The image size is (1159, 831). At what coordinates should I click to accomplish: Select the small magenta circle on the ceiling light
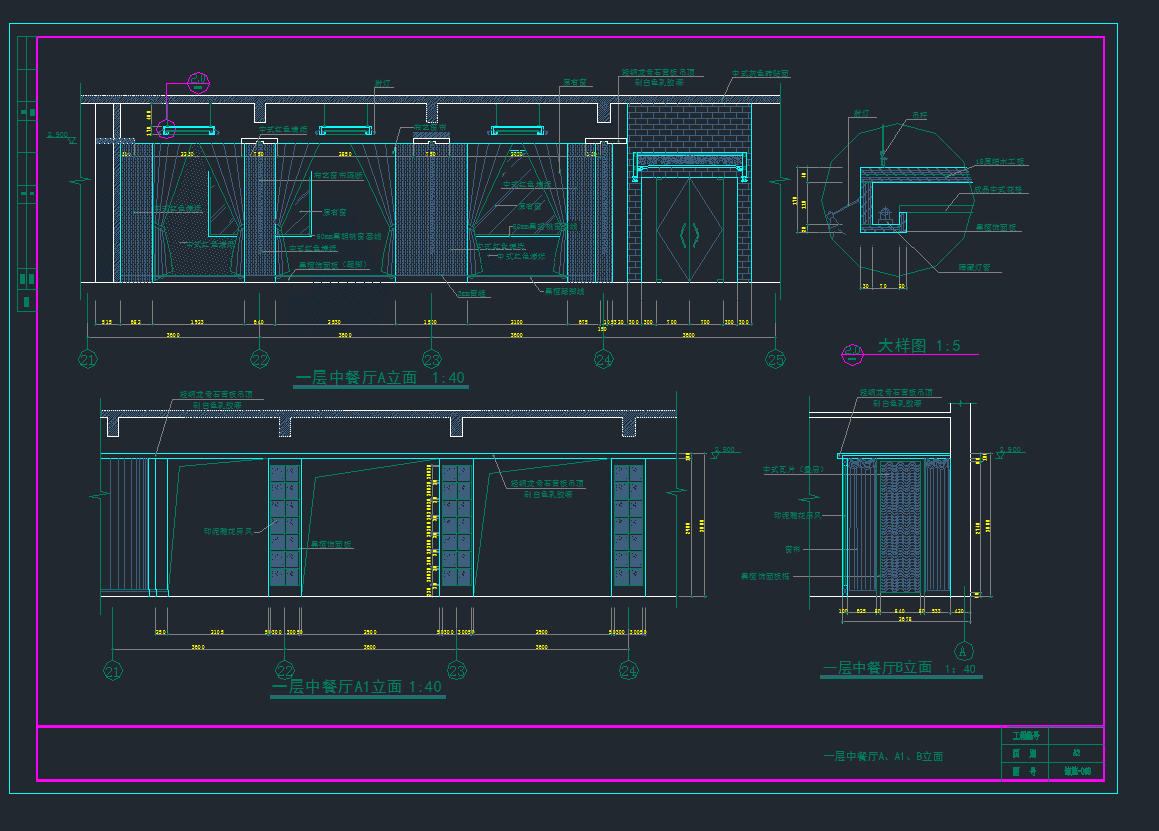pos(167,129)
